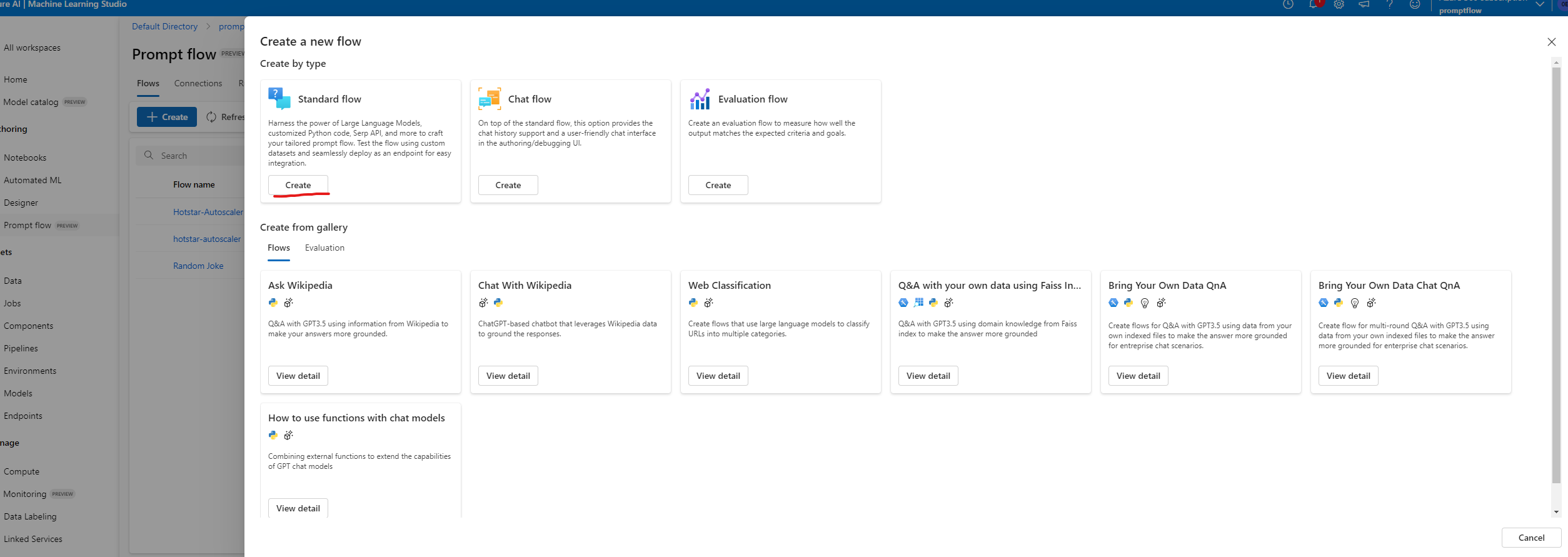Open the hotstar-autoscaler lowercase flow link
This screenshot has height=557, width=1568.
coord(207,239)
